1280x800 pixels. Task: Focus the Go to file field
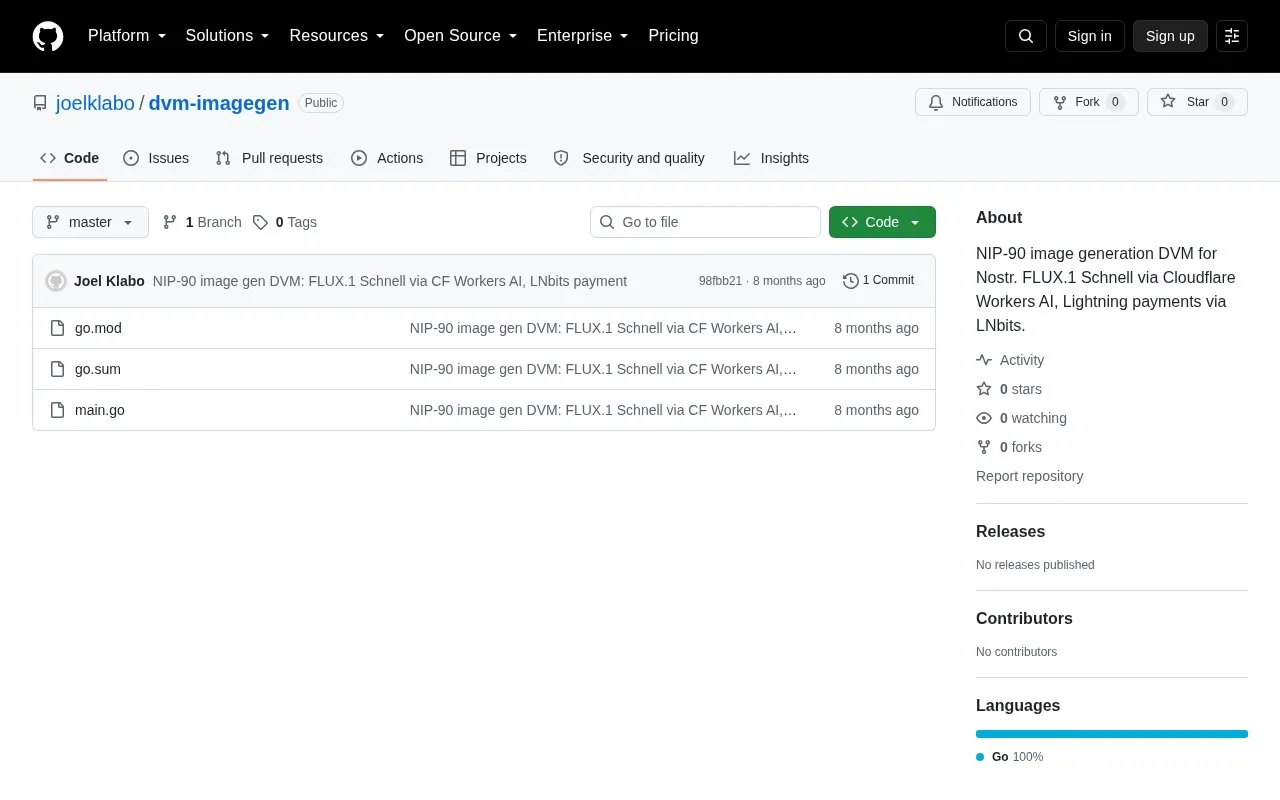[x=705, y=222]
